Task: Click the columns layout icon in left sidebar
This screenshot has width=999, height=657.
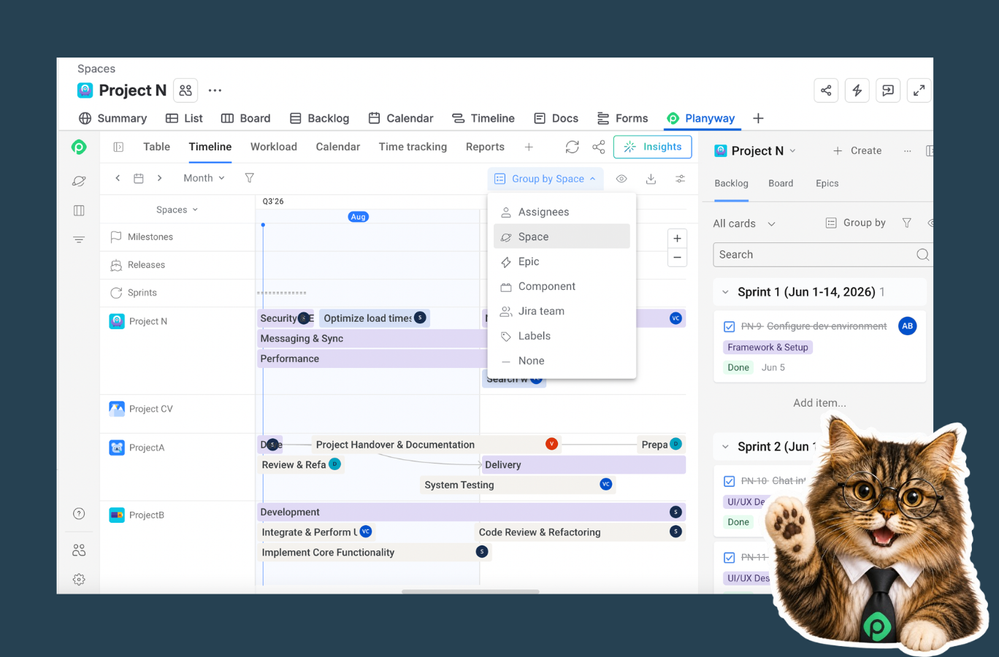Action: 79,210
